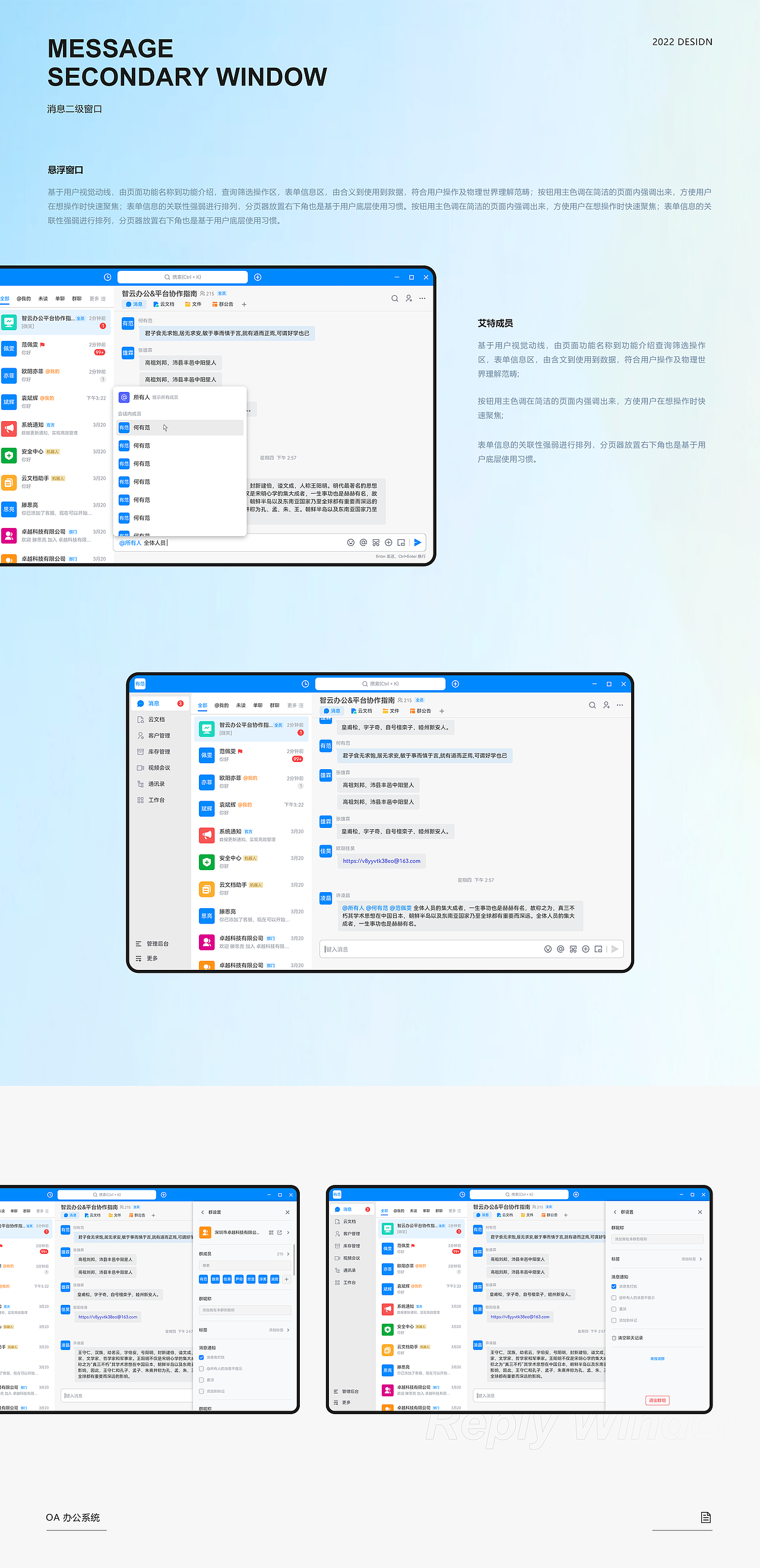Expand 群成员 215 chevron in the 群设置 panel
This screenshot has height=1568, width=760.
[288, 1254]
